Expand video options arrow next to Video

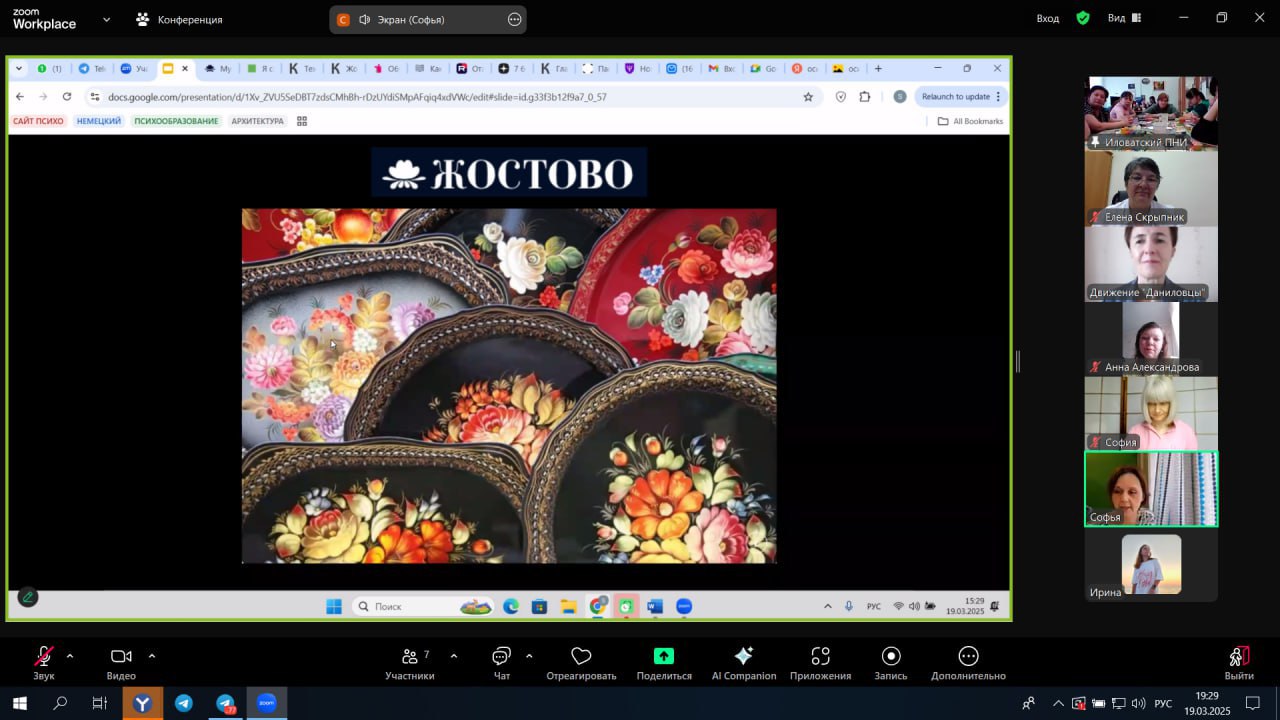(x=152, y=656)
